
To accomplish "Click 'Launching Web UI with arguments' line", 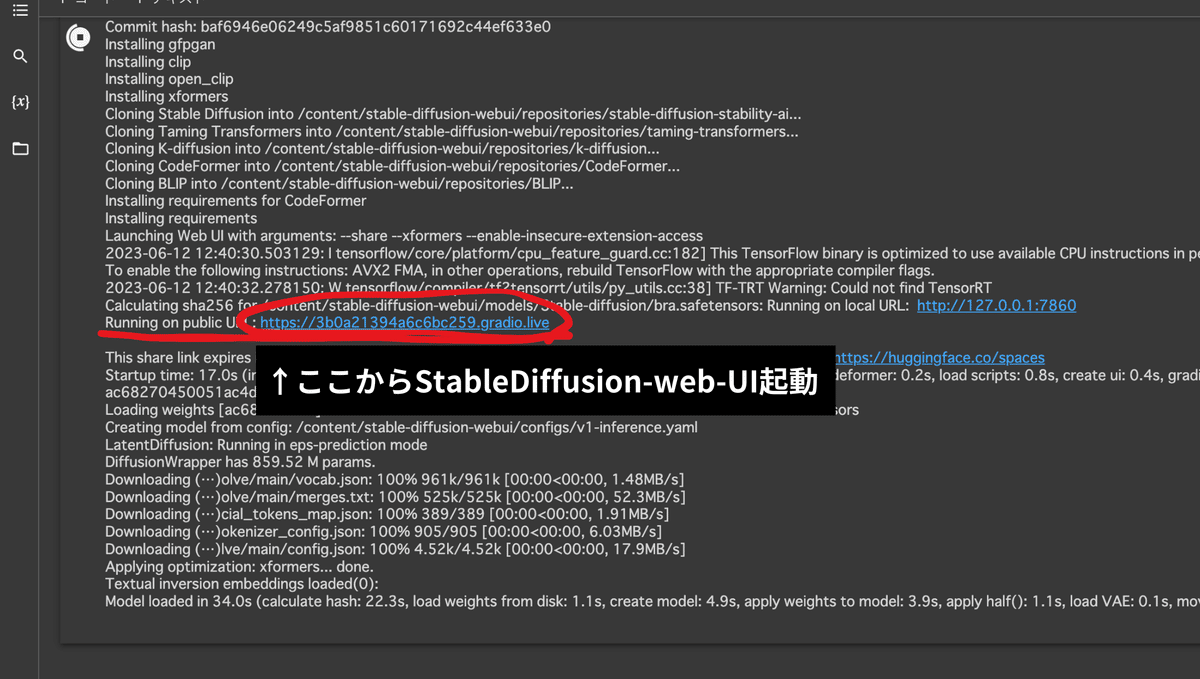I will 404,236.
